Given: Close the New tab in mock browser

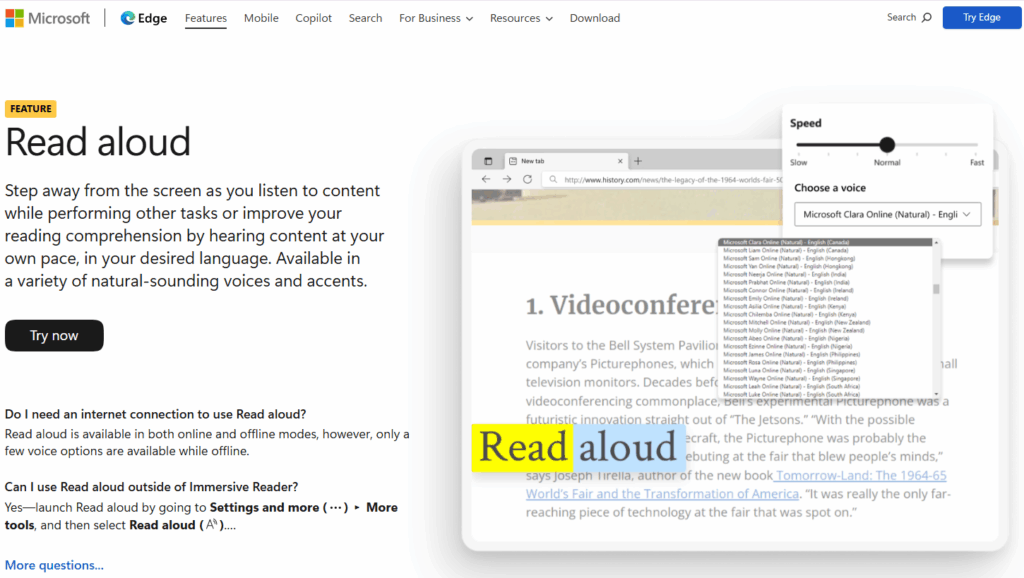Looking at the screenshot, I should point(620,161).
